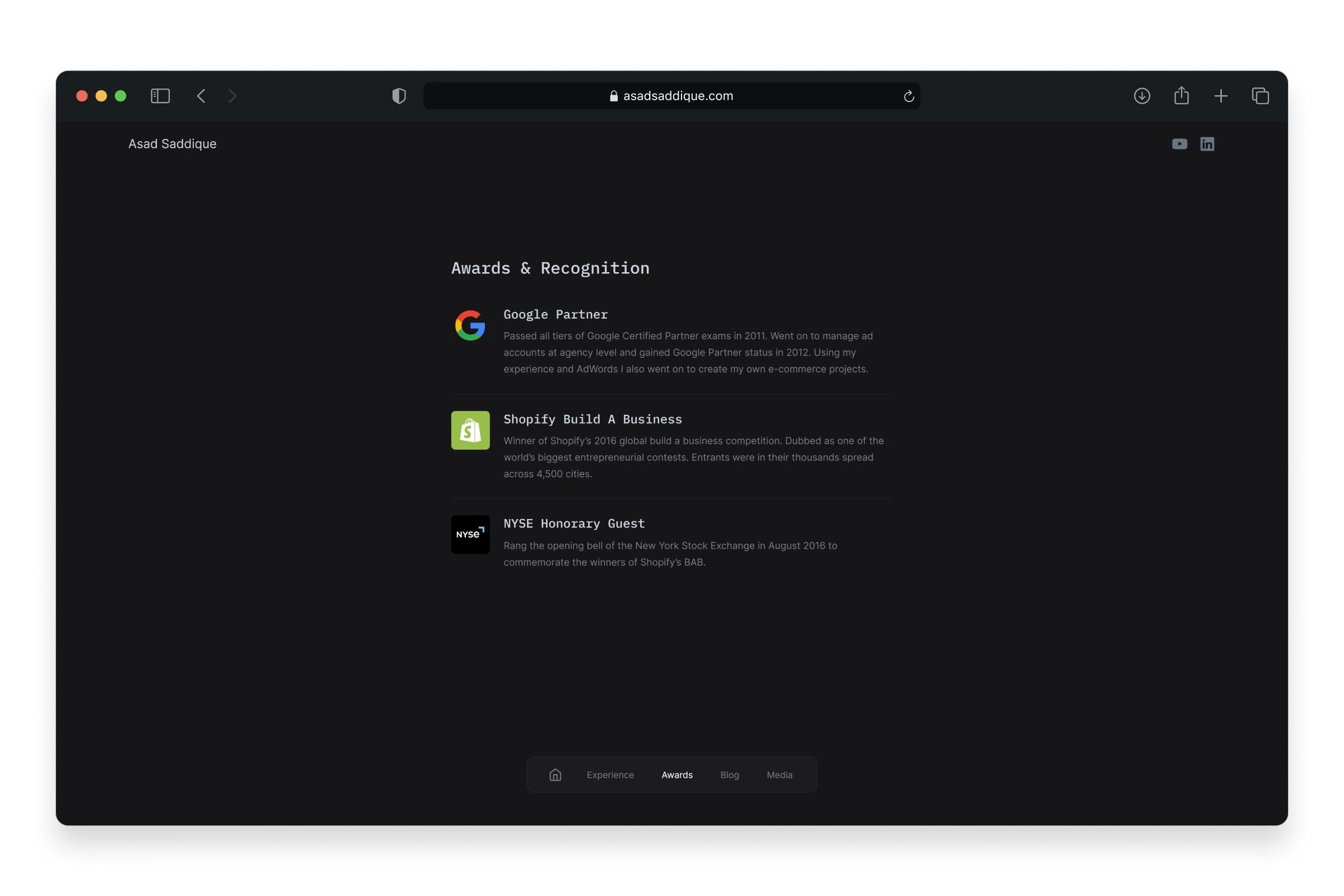
Task: Go forward using the forward arrow
Action: (232, 96)
